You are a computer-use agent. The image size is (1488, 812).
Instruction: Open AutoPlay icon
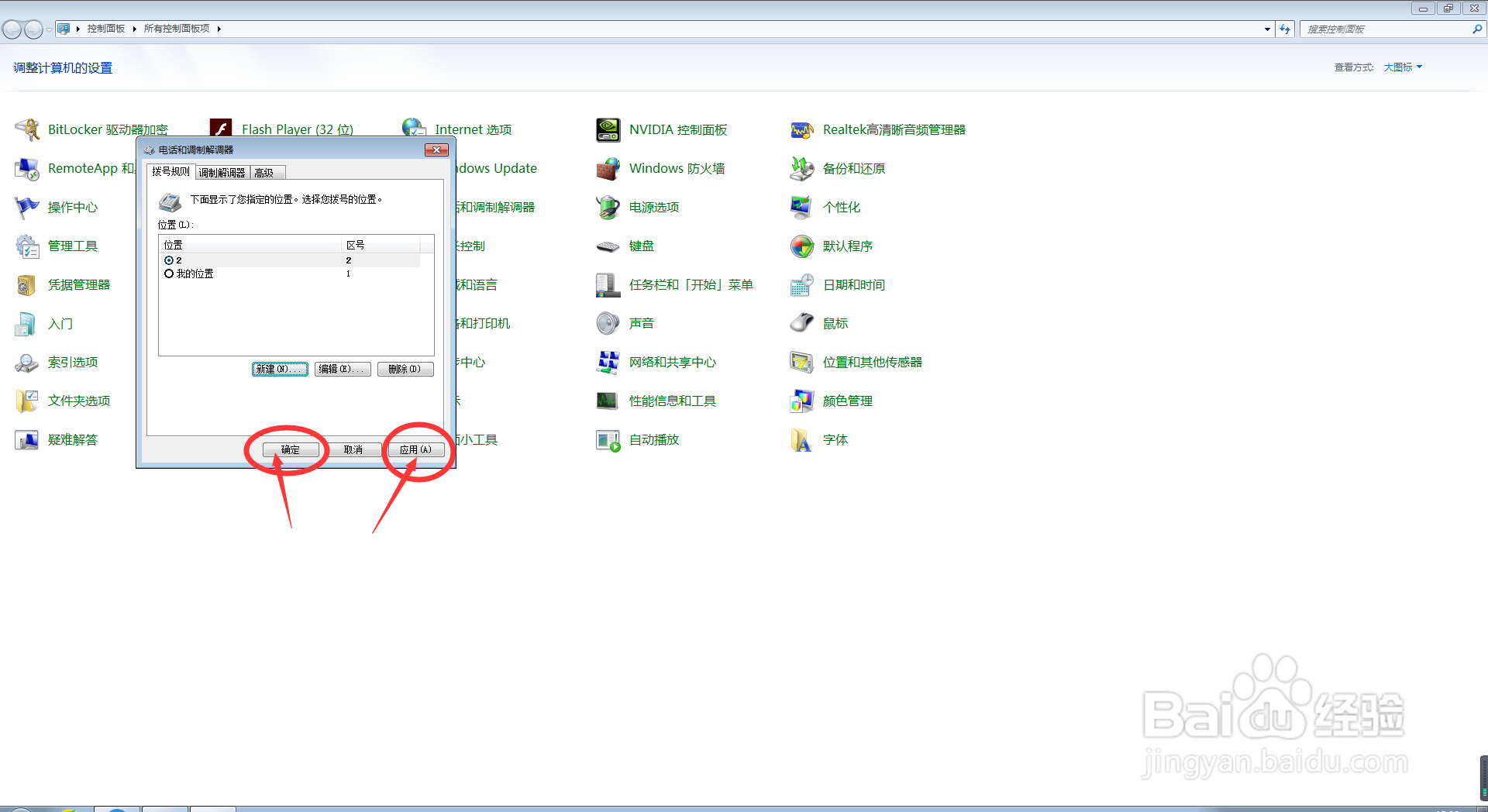[608, 439]
